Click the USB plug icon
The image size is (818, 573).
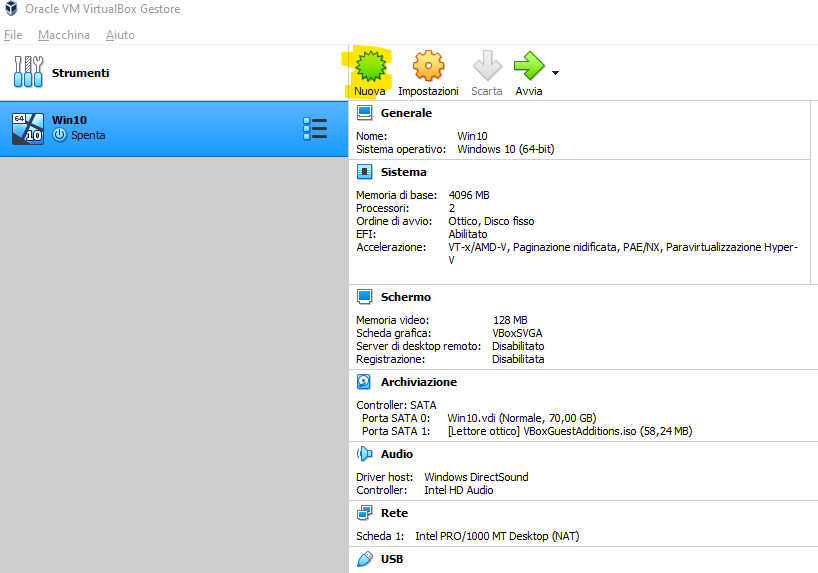(364, 559)
